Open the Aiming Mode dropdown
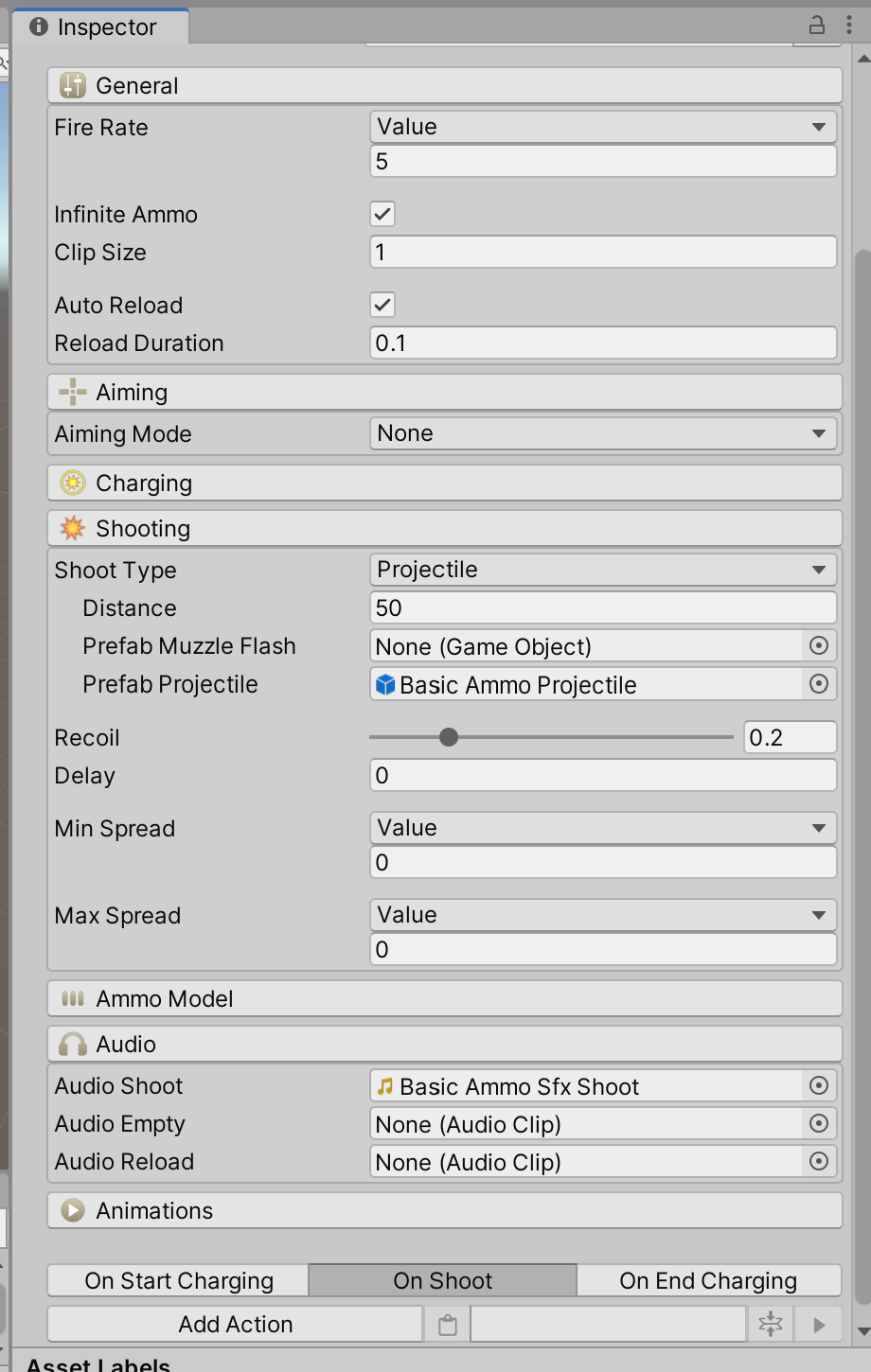 (603, 433)
